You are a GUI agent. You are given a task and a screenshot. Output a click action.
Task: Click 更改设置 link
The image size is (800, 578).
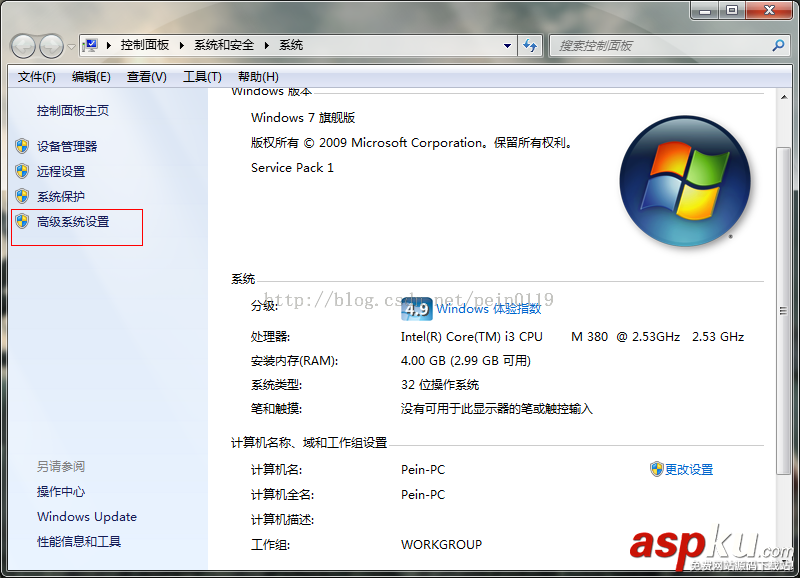point(689,469)
